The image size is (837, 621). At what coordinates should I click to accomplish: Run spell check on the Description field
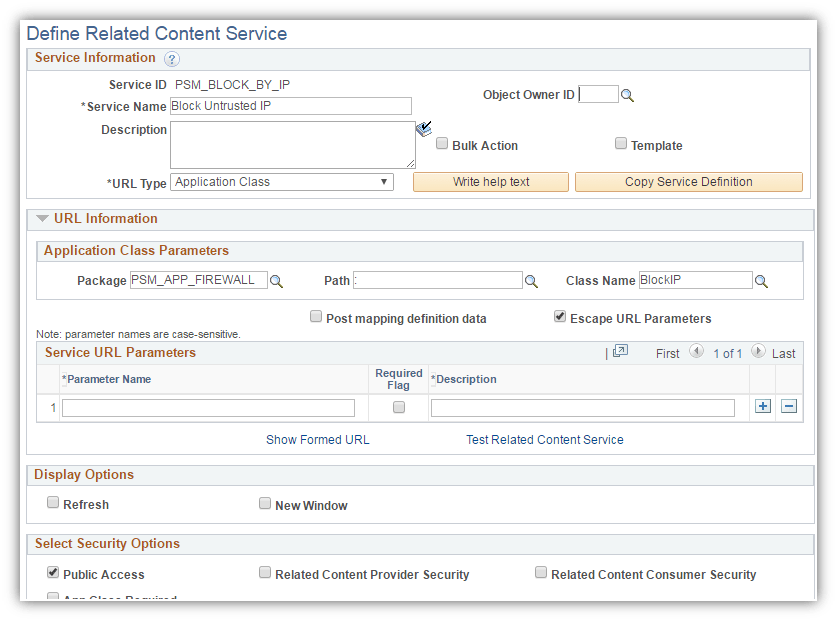tap(423, 129)
